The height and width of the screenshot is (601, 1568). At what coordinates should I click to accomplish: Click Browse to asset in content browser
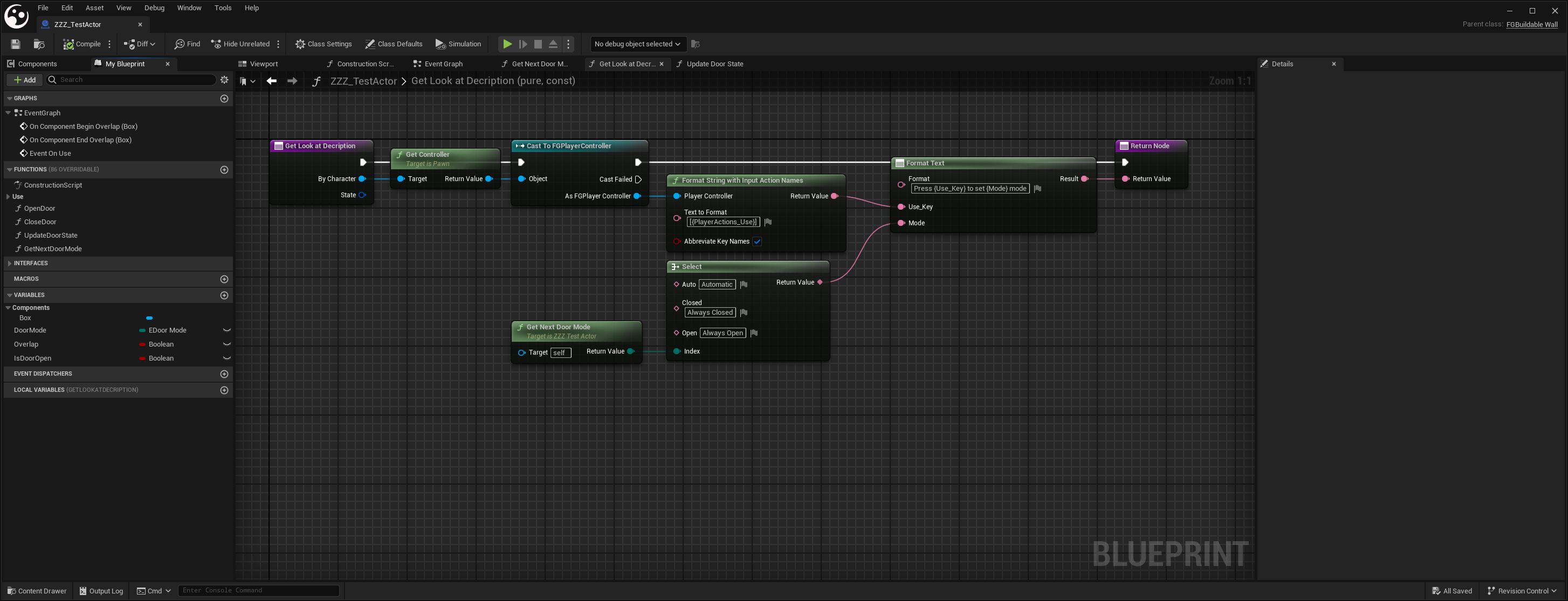(39, 44)
